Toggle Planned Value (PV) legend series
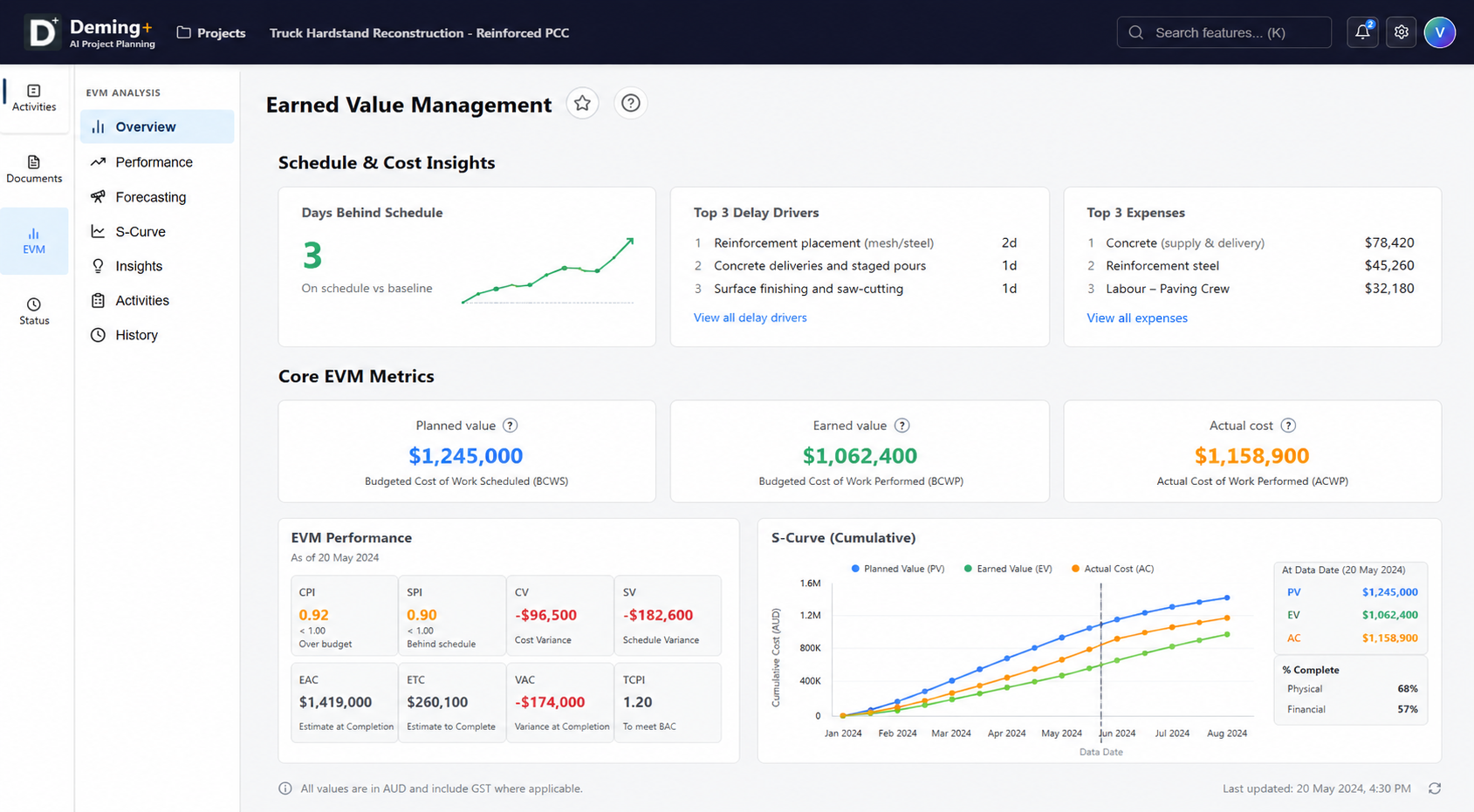Screen dimensions: 1474x812 897,569
